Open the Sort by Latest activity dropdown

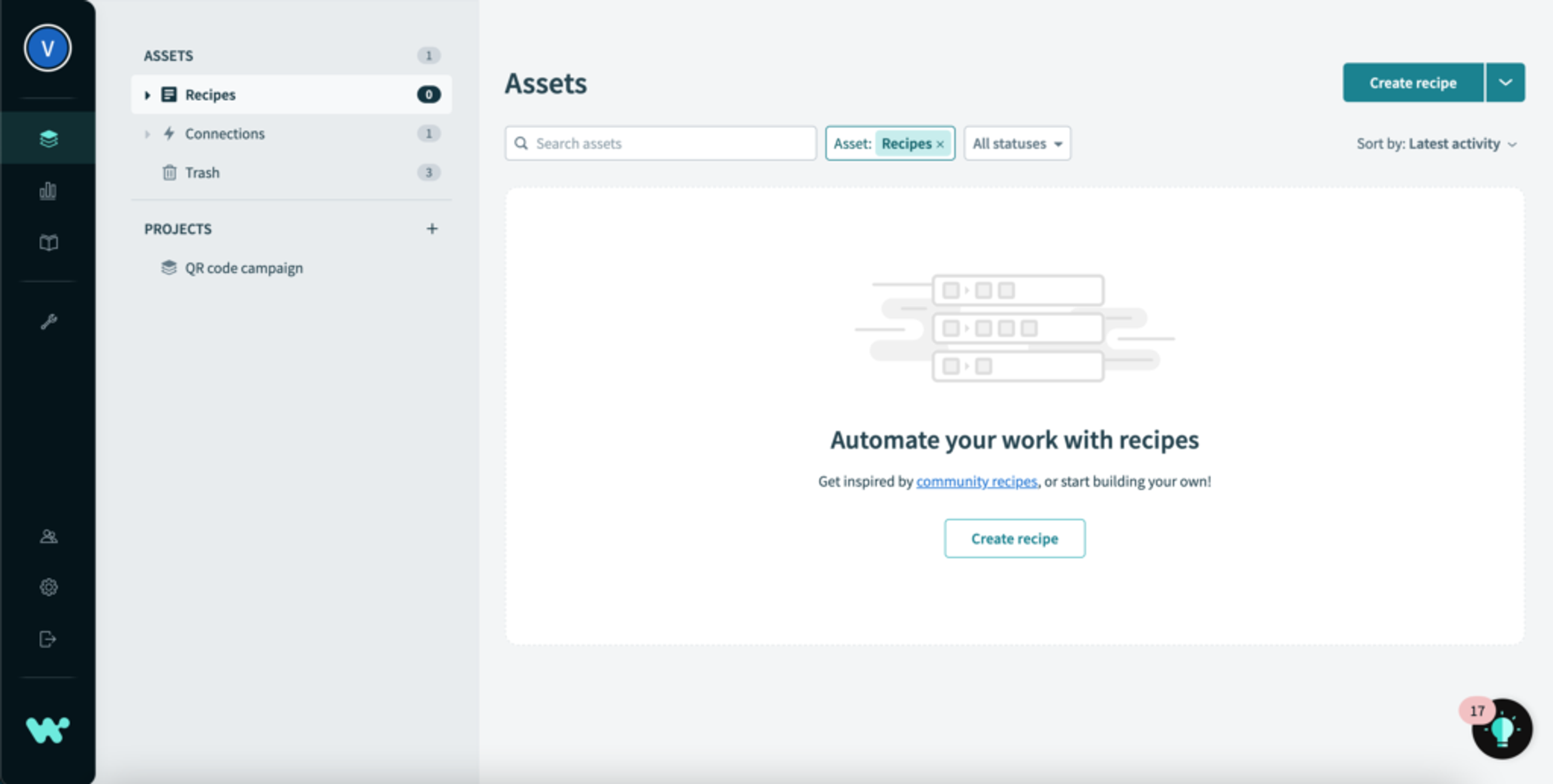(1436, 144)
